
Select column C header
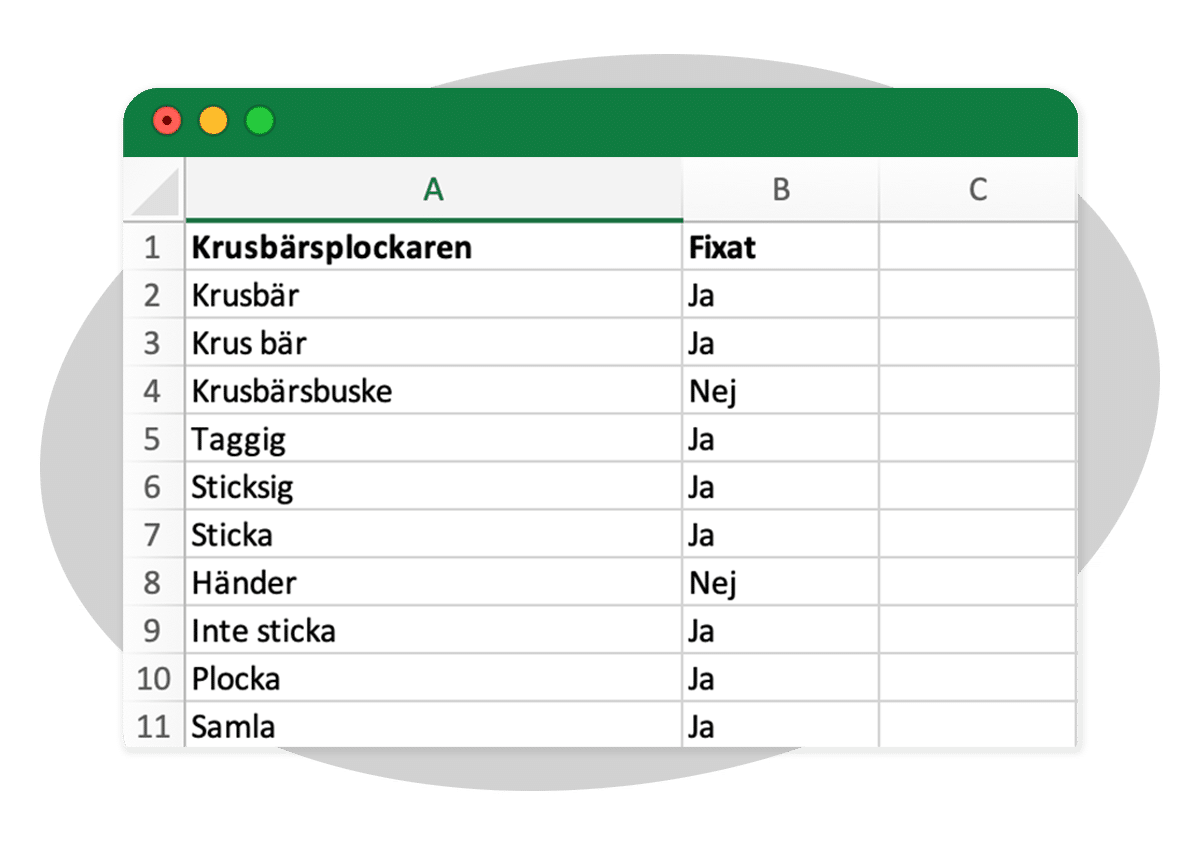click(978, 190)
